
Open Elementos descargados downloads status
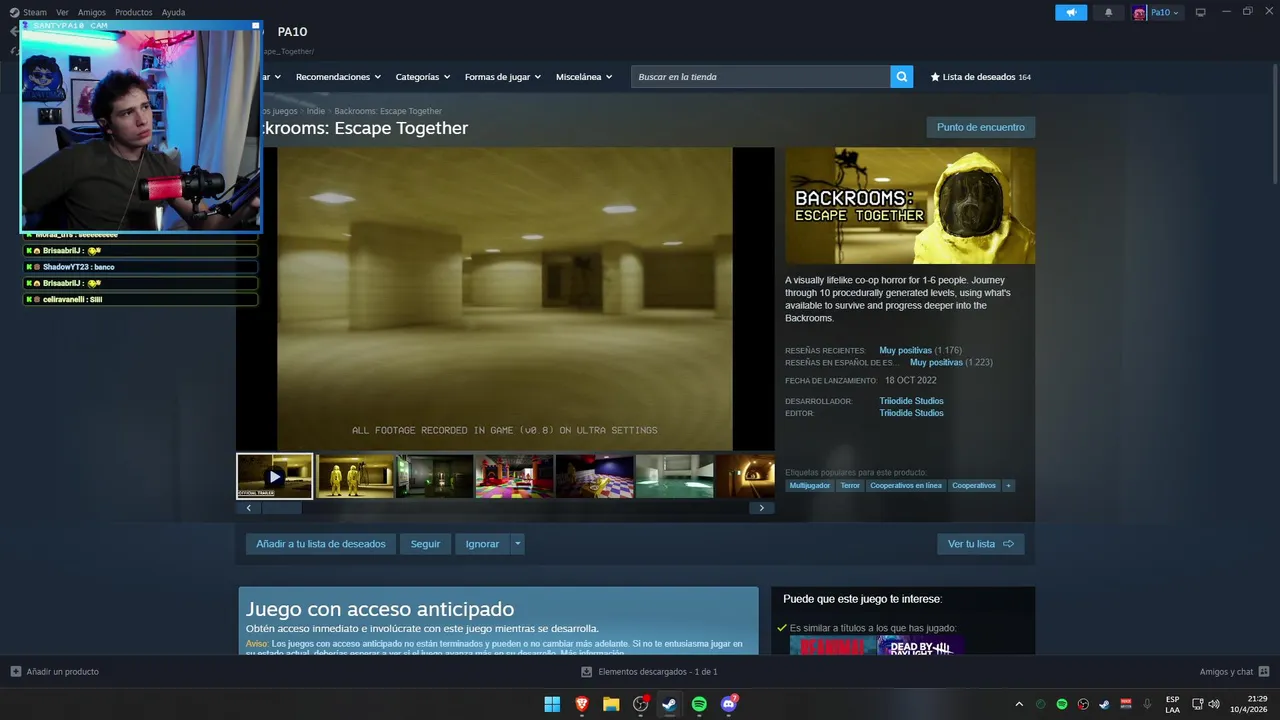tap(649, 672)
